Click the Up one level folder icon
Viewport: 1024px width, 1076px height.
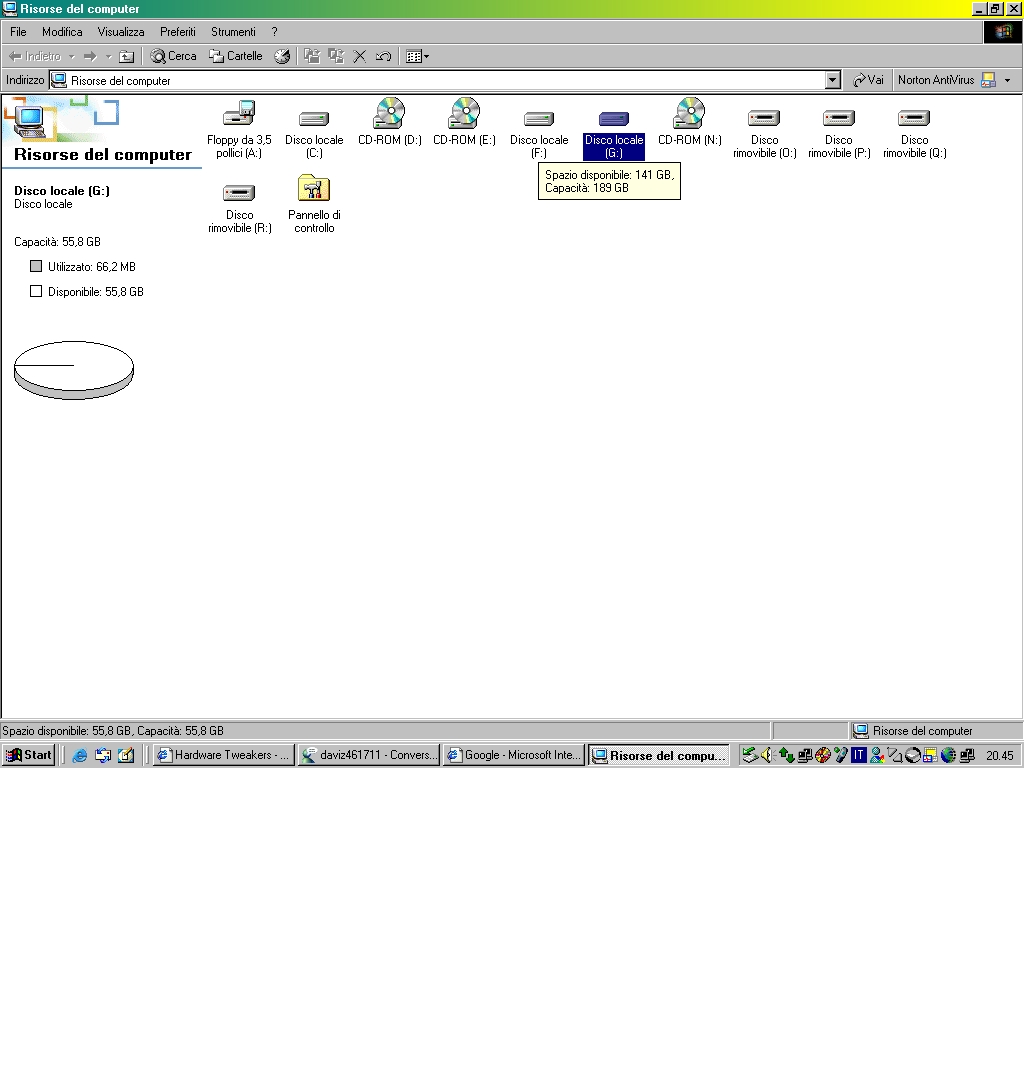(x=126, y=56)
